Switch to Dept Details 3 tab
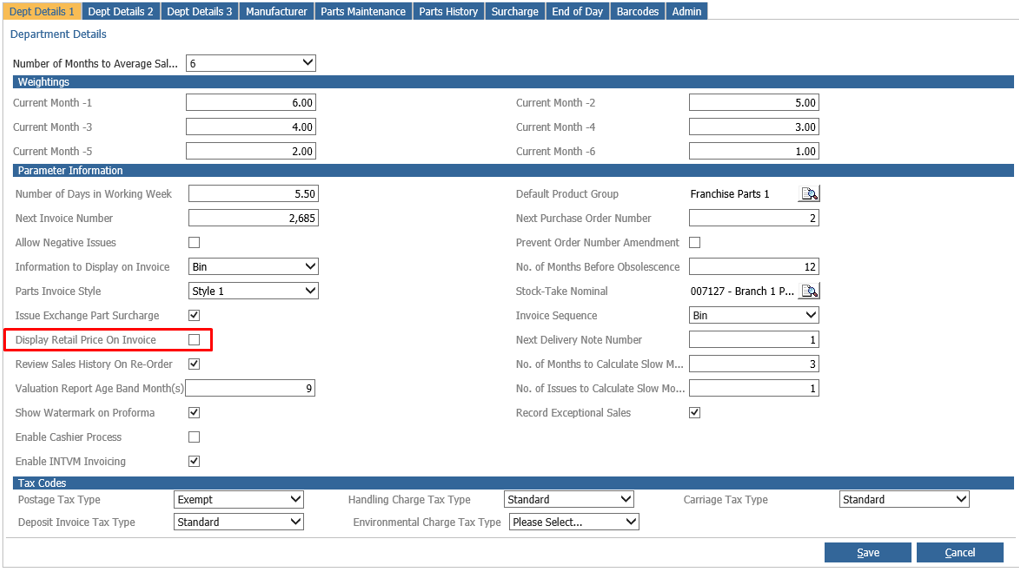 click(x=200, y=11)
